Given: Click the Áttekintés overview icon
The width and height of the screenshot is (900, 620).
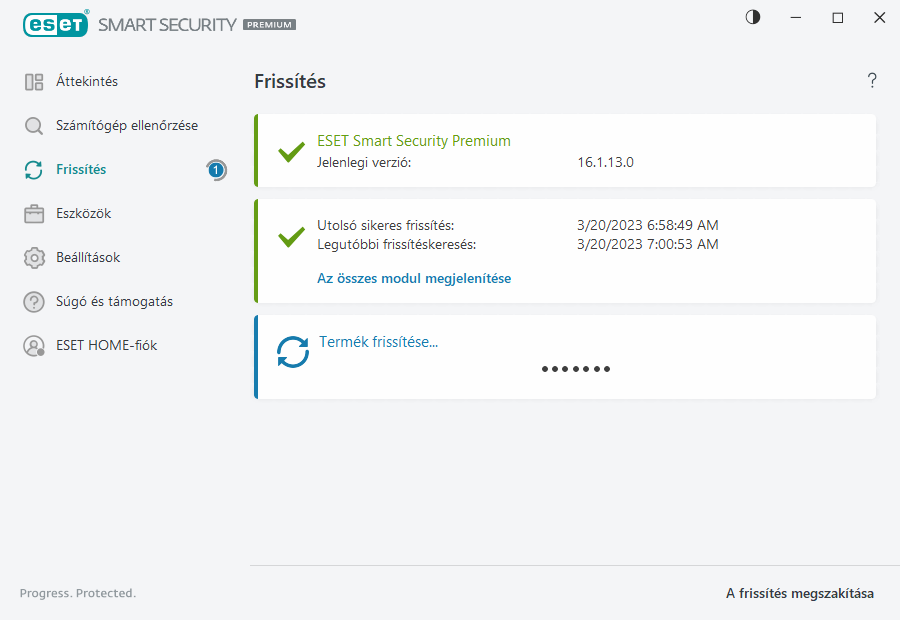Looking at the screenshot, I should pyautogui.click(x=34, y=82).
